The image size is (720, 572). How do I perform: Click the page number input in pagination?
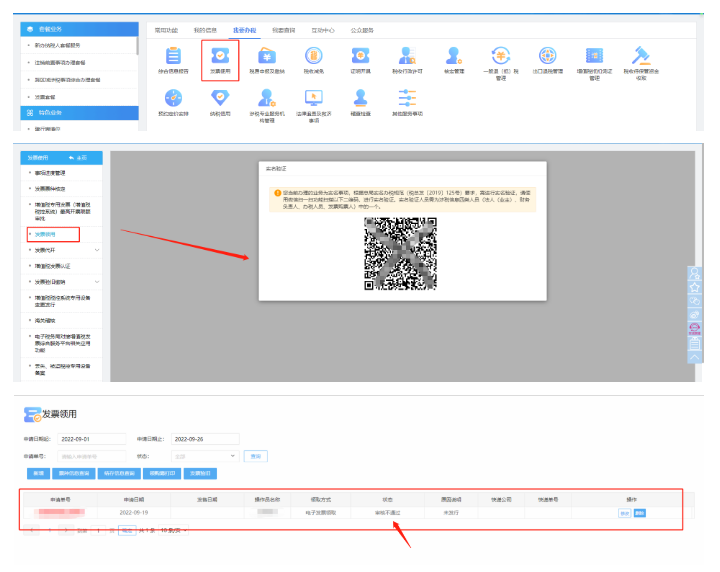coord(98,530)
